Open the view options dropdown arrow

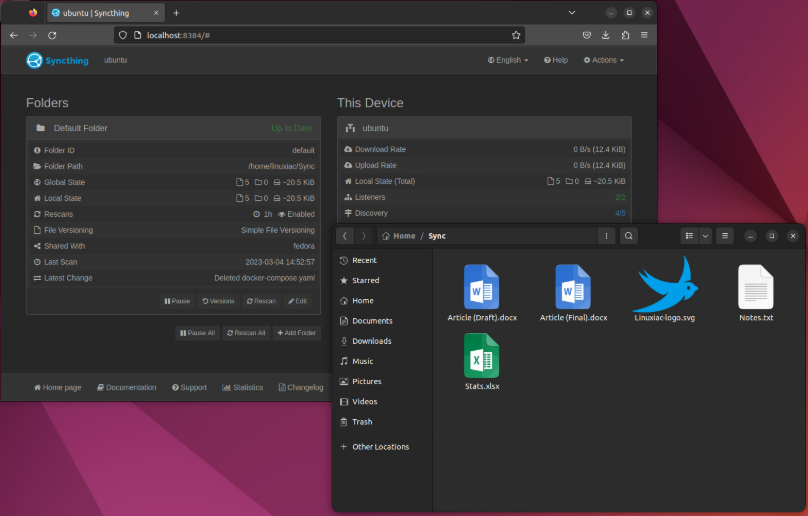pos(705,236)
